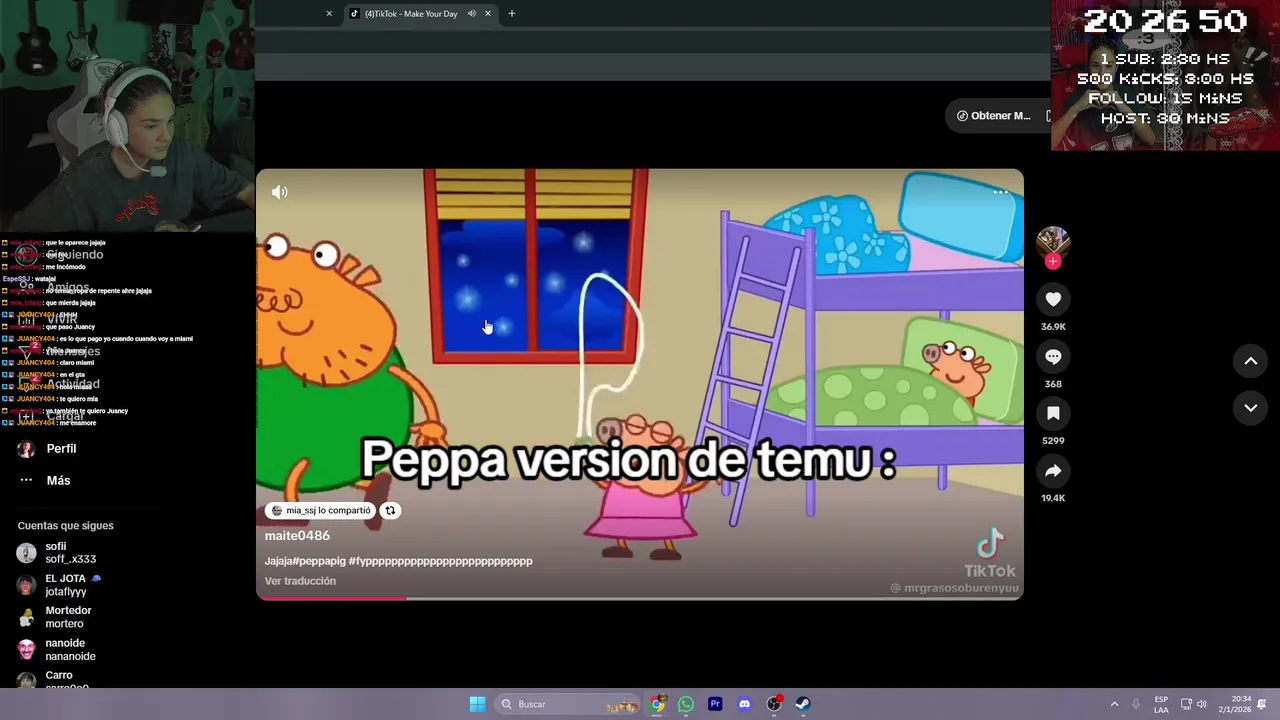This screenshot has height=720, width=1280.
Task: Click the nanoide account avatar
Action: [x=26, y=650]
